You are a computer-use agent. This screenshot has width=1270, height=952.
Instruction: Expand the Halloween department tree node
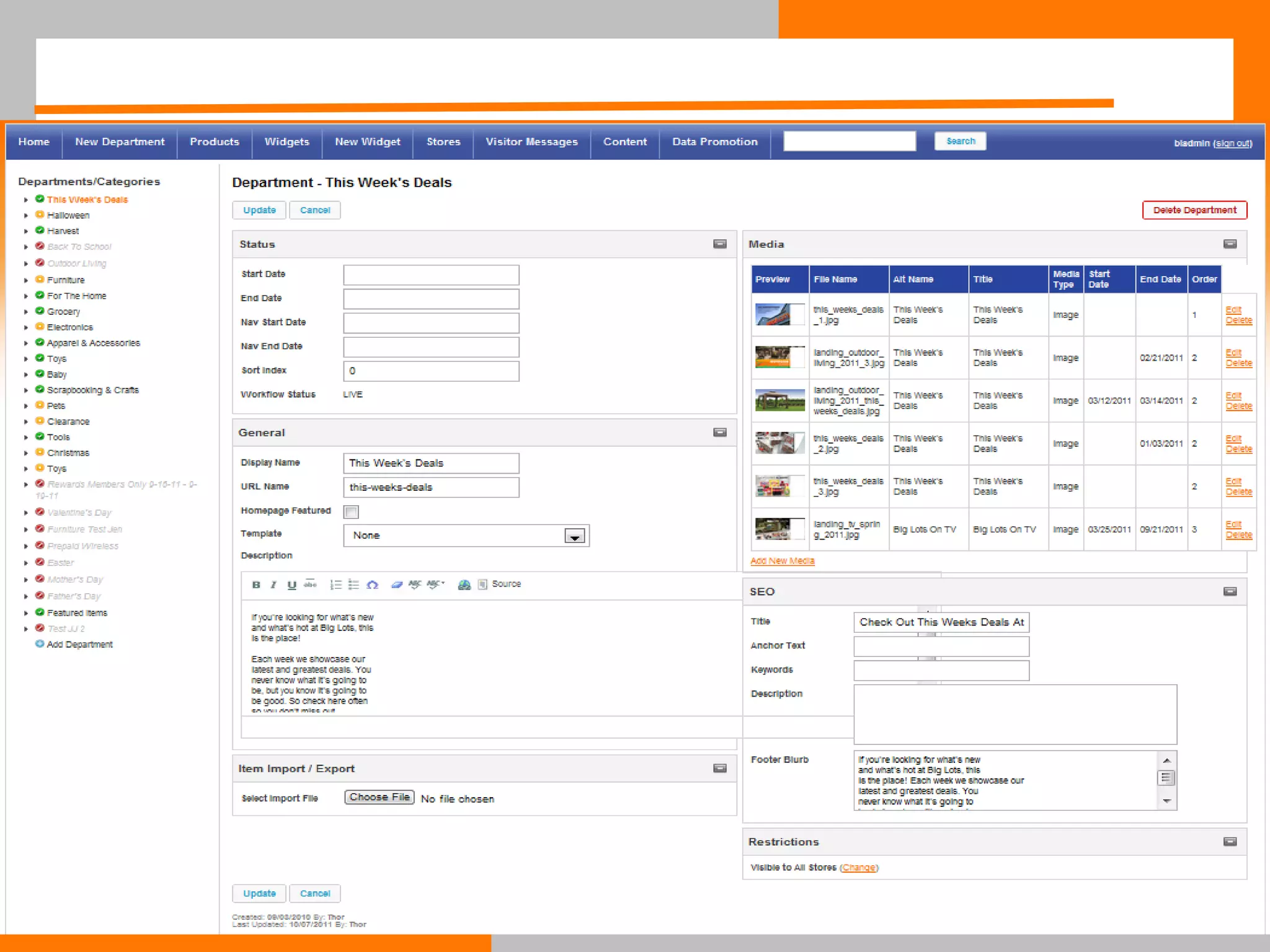(x=26, y=216)
